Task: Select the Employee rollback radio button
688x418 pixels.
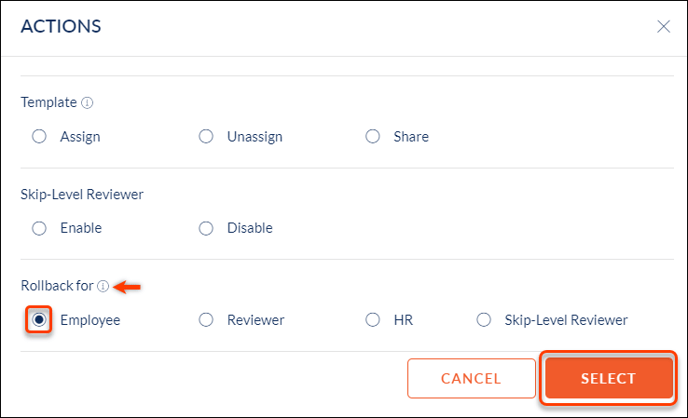Action: click(x=39, y=320)
